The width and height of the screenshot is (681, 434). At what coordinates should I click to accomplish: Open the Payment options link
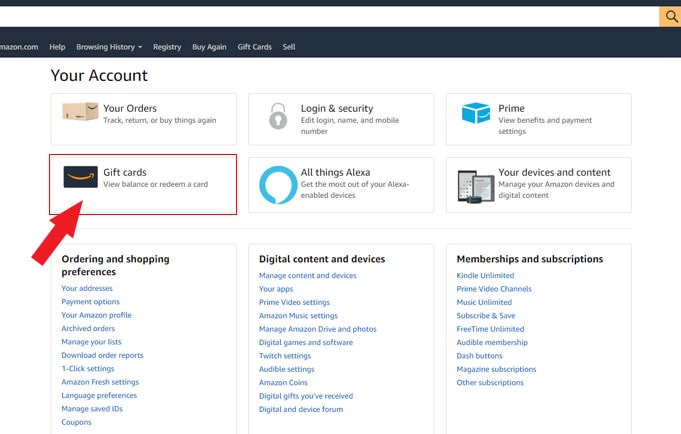[x=90, y=302]
